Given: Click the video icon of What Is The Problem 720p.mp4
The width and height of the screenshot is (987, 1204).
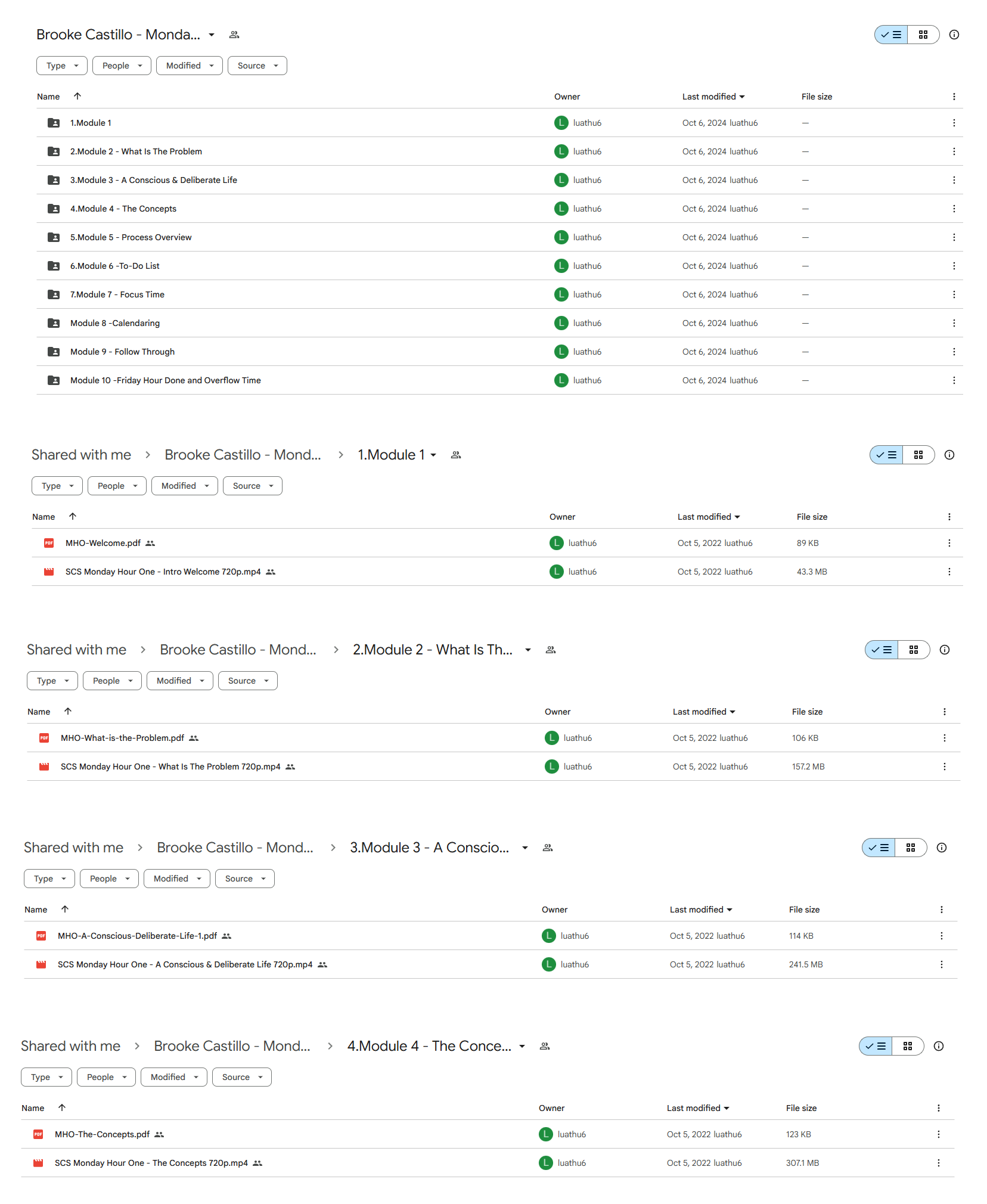Looking at the screenshot, I should (44, 767).
